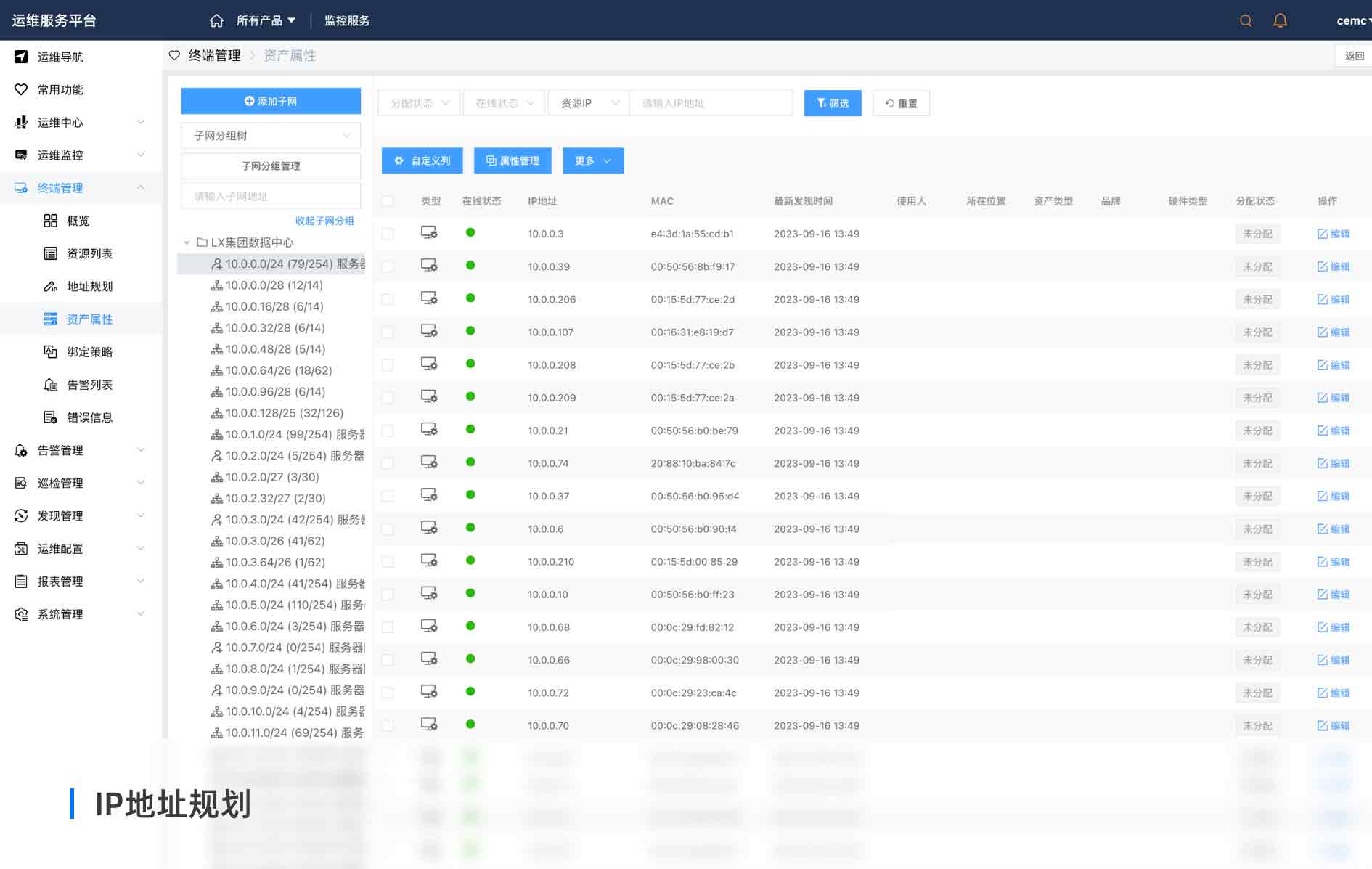
Task: Open the 更多 dropdown button
Action: 593,160
